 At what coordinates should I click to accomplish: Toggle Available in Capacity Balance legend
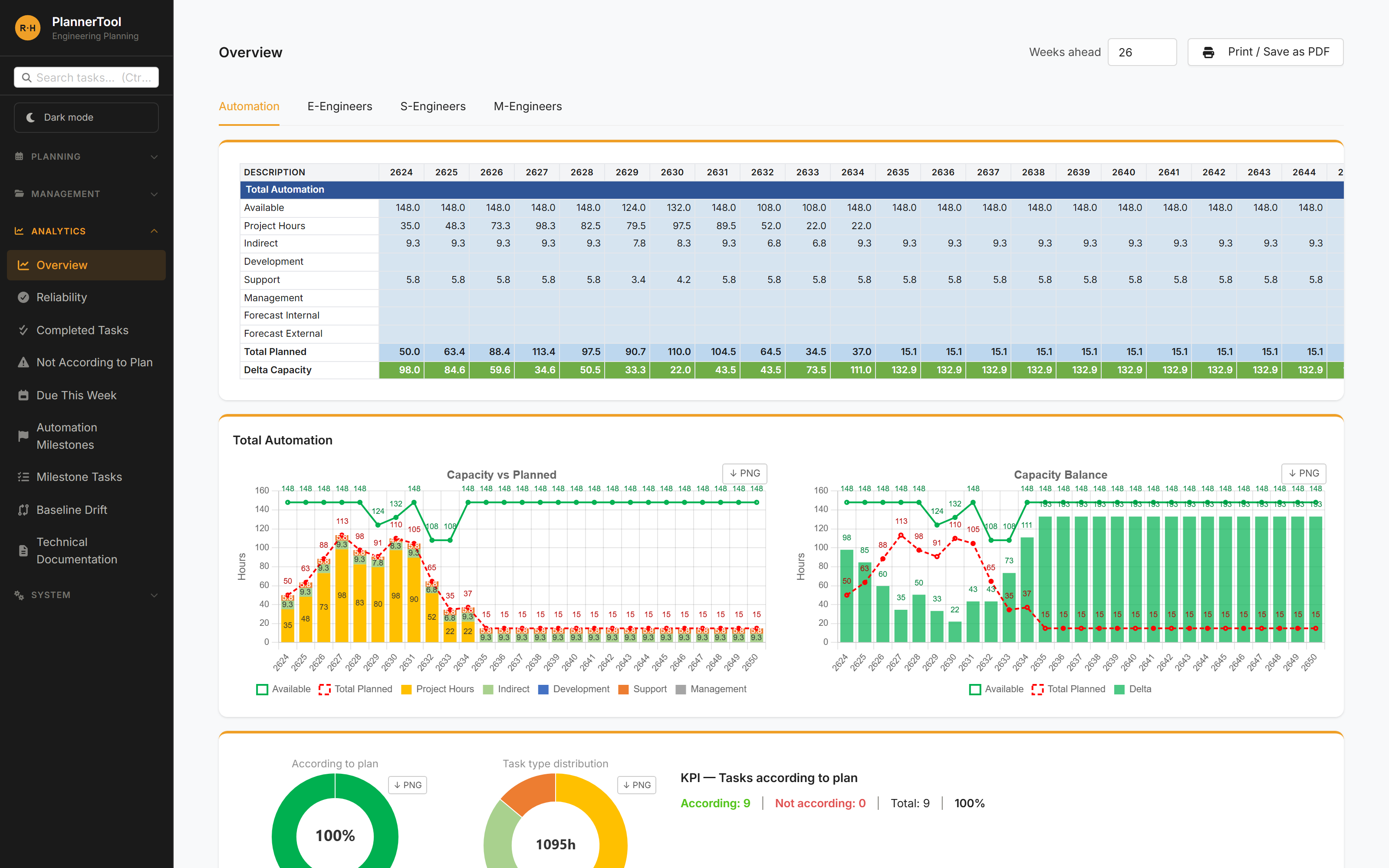coord(997,689)
